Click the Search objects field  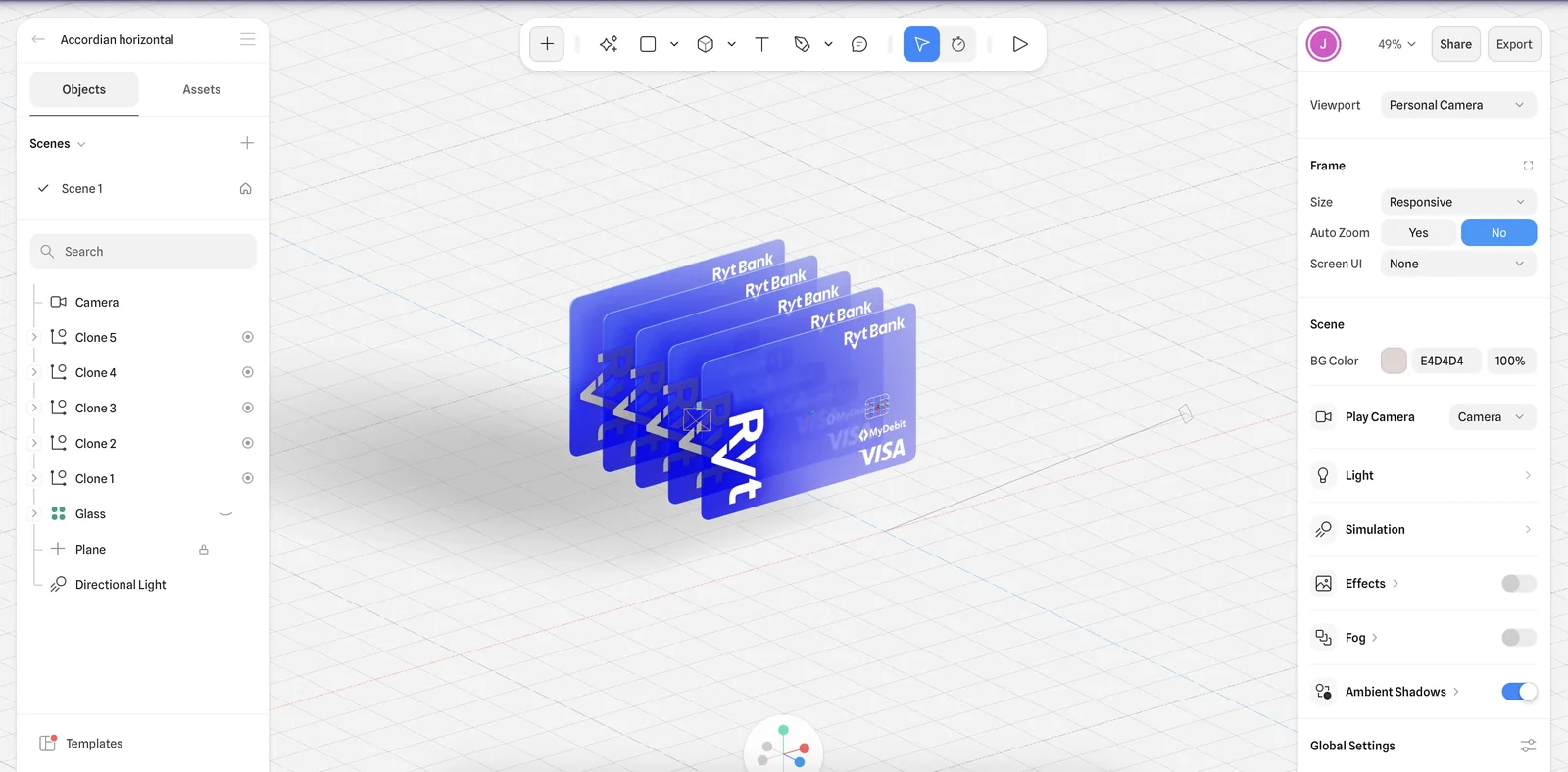[143, 252]
